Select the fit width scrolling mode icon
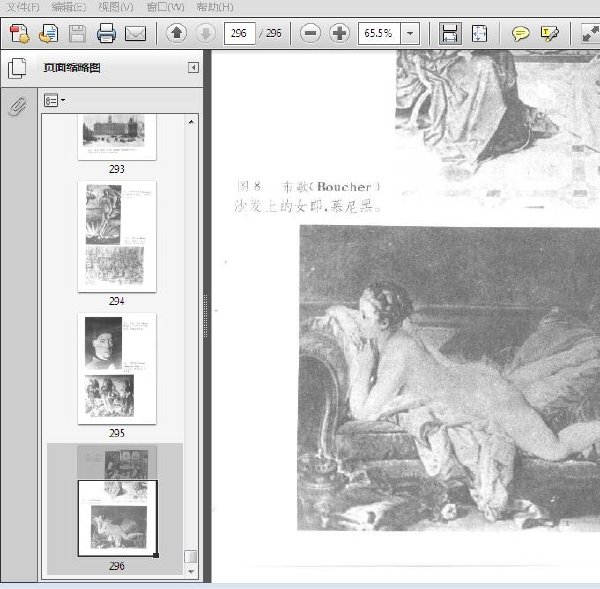Screen dimensions: 600x589 coord(450,33)
